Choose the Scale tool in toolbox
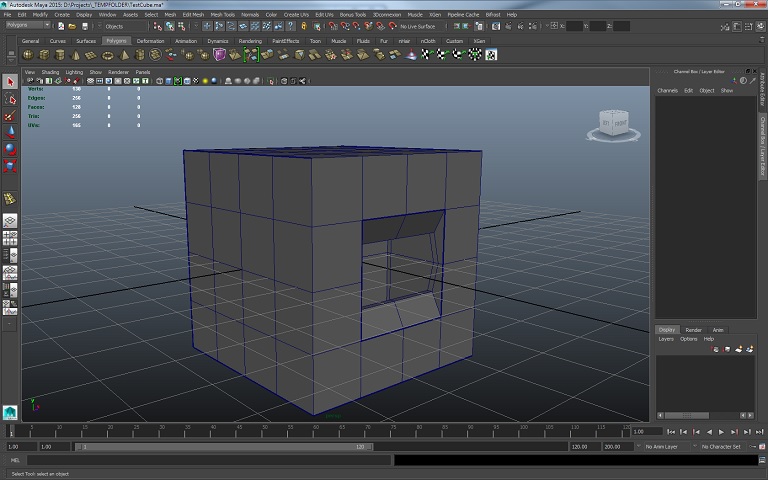 (x=10, y=166)
